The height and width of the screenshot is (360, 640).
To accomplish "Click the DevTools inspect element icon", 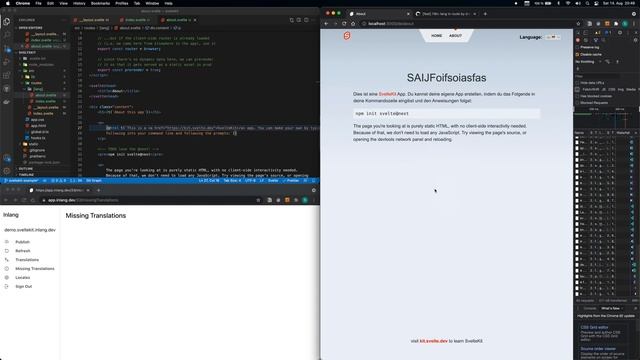I will point(577,33).
